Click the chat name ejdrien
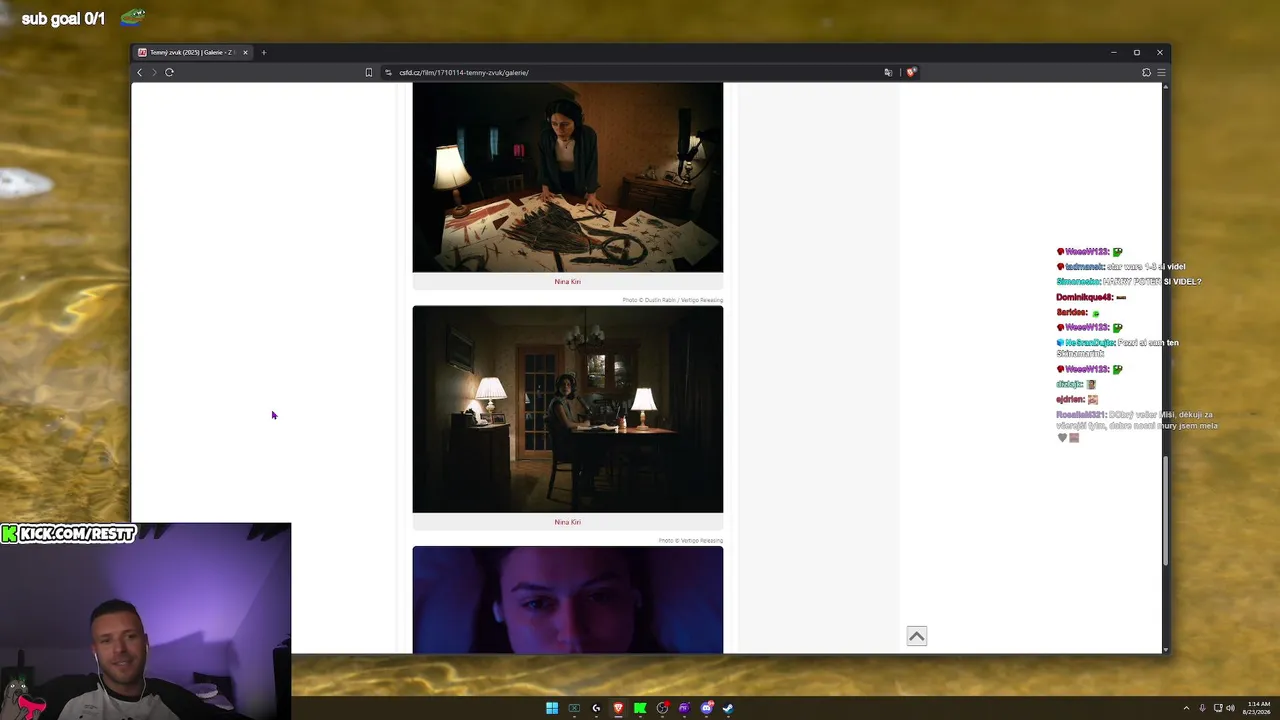Viewport: 1280px width, 720px height. pos(1070,400)
